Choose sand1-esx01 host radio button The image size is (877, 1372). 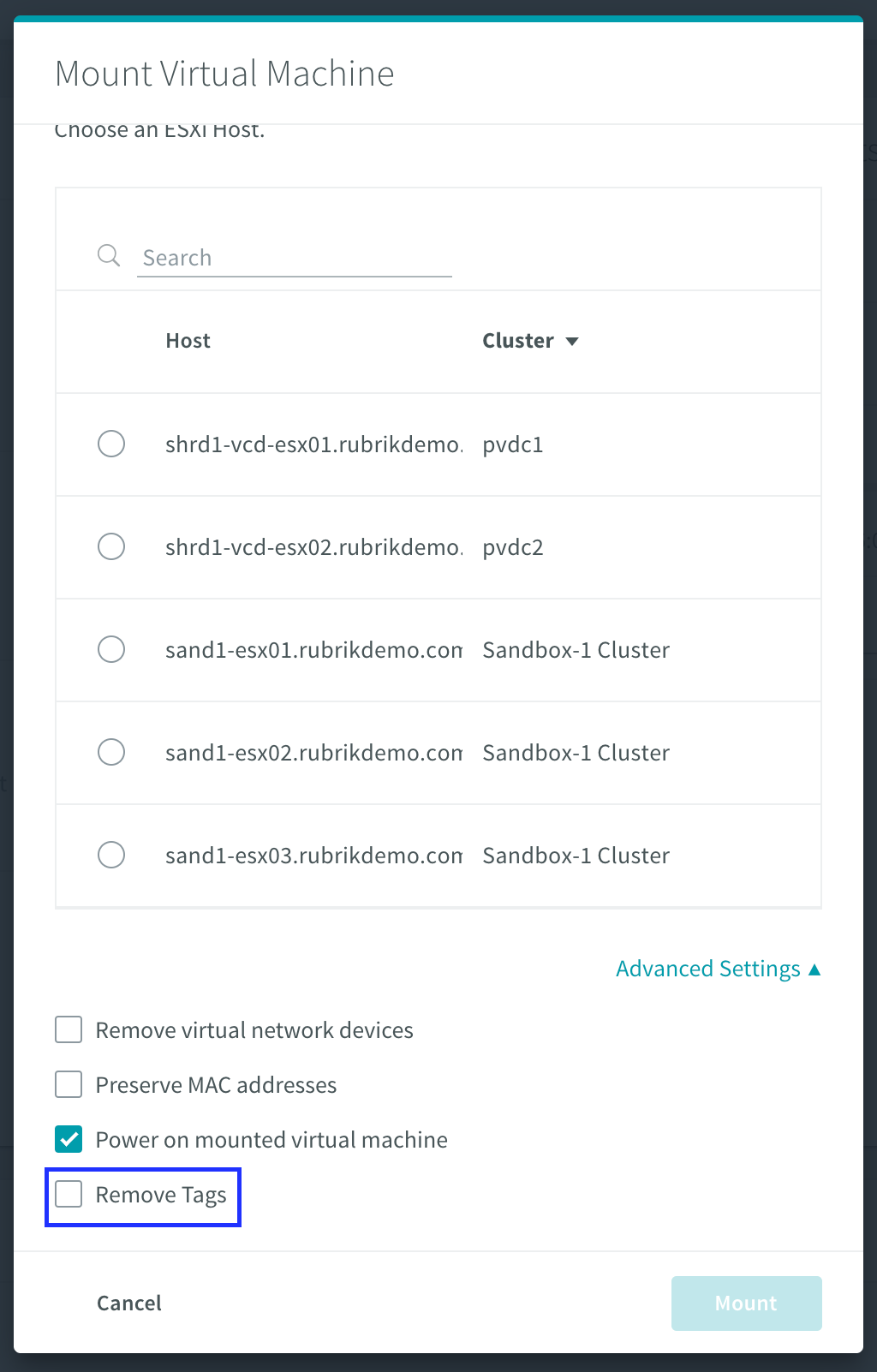111,649
